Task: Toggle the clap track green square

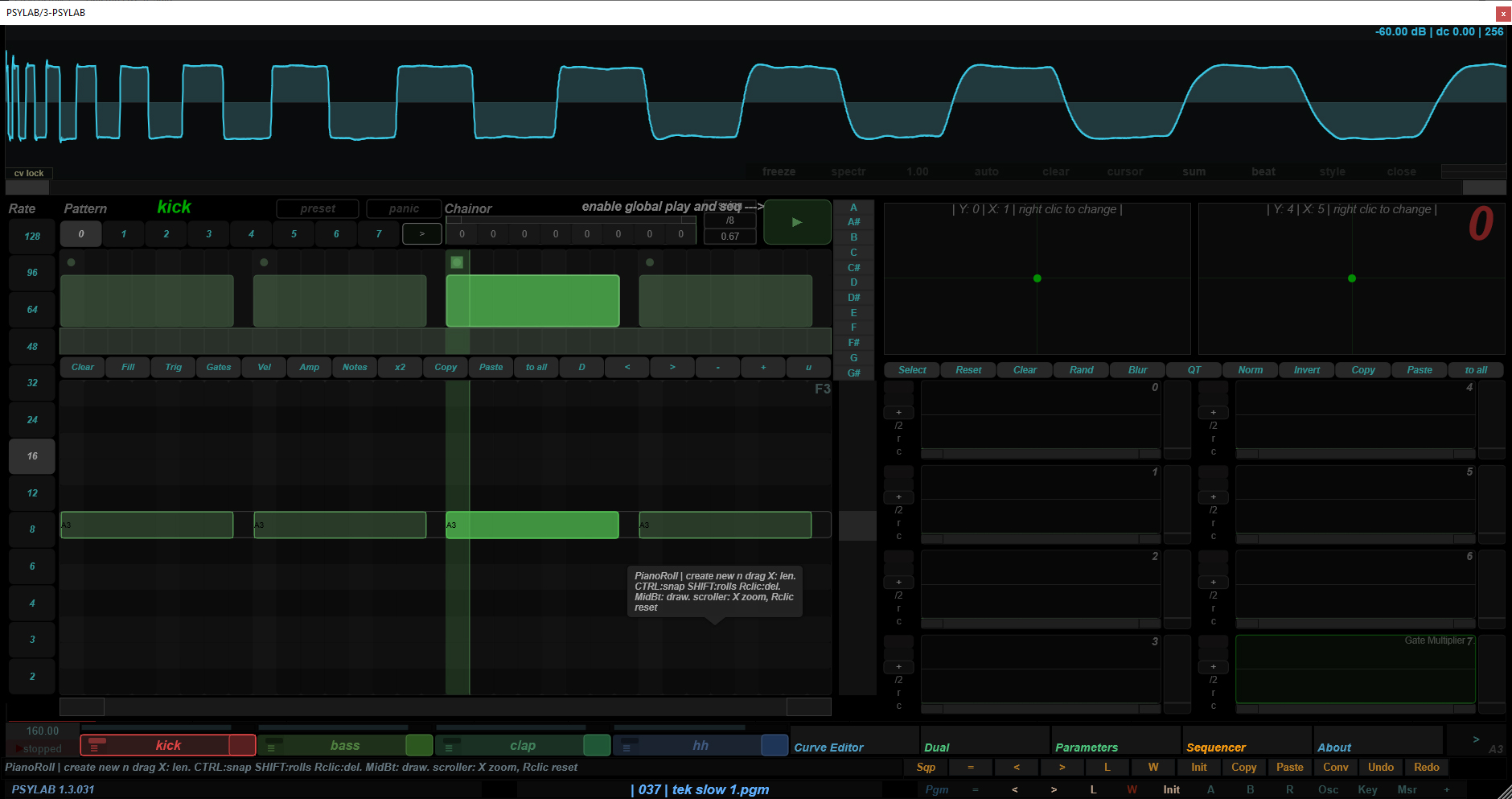Action: tap(596, 746)
